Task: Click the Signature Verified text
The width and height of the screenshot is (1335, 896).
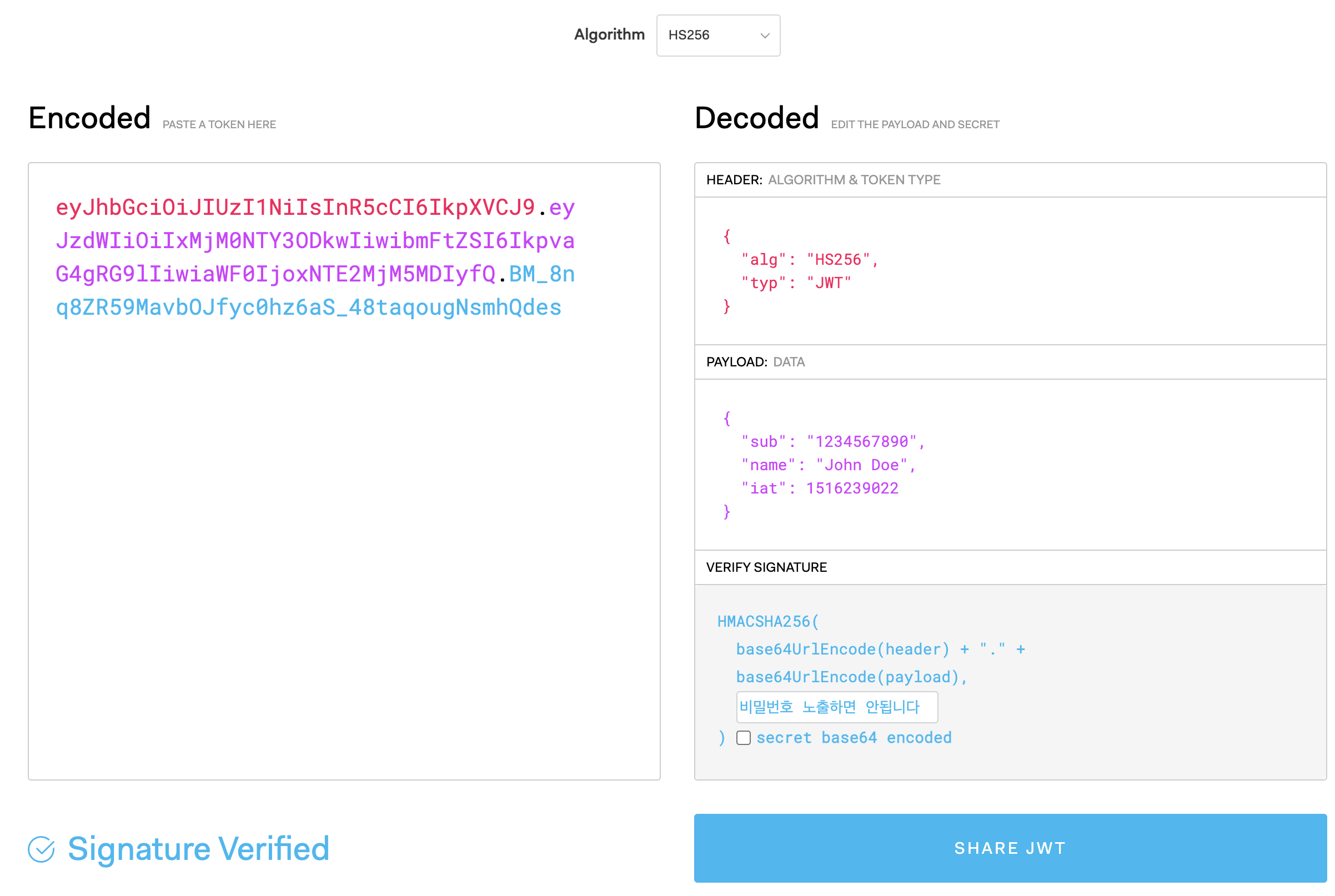Action: 198,849
